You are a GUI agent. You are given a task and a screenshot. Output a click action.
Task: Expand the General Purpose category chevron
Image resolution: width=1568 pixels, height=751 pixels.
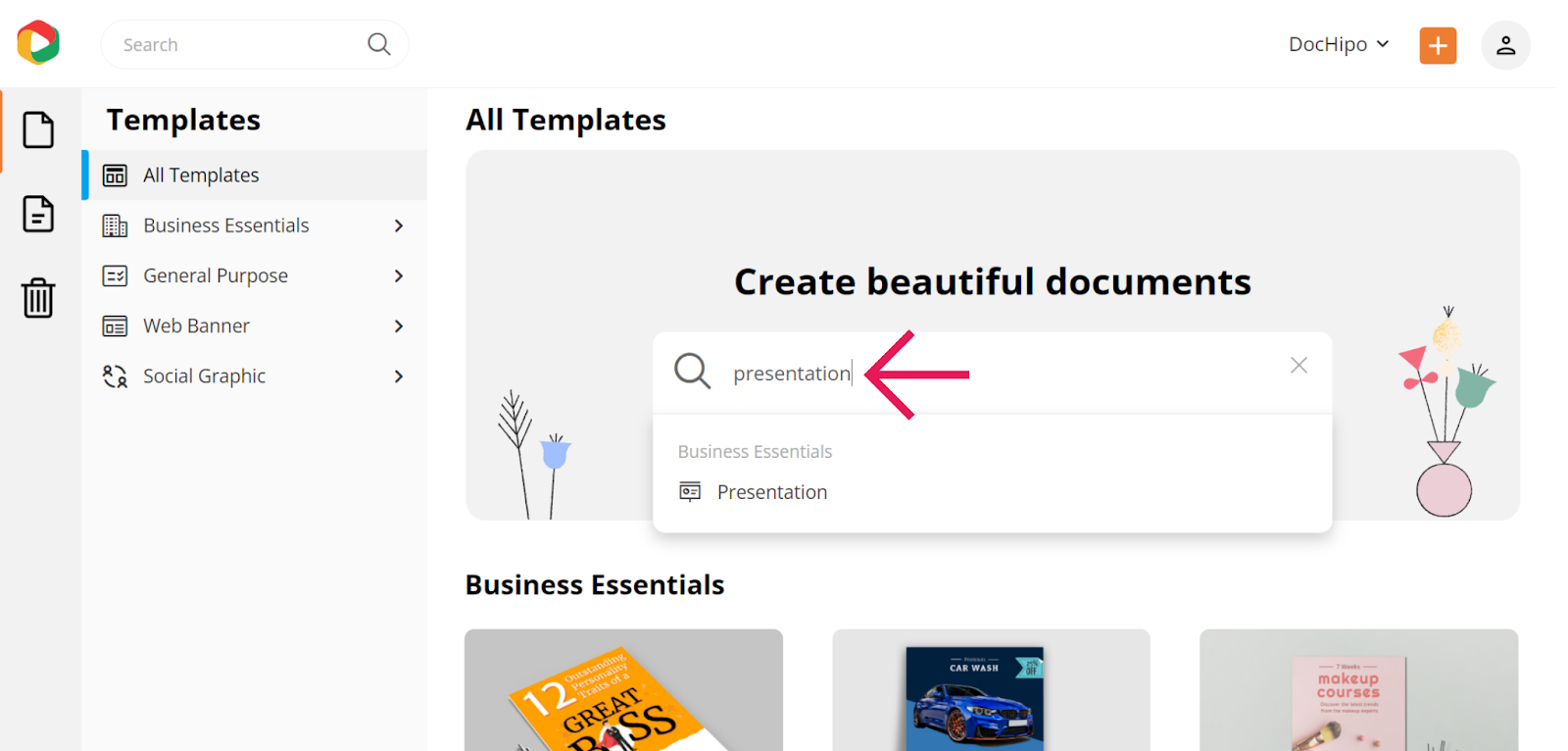pos(399,275)
